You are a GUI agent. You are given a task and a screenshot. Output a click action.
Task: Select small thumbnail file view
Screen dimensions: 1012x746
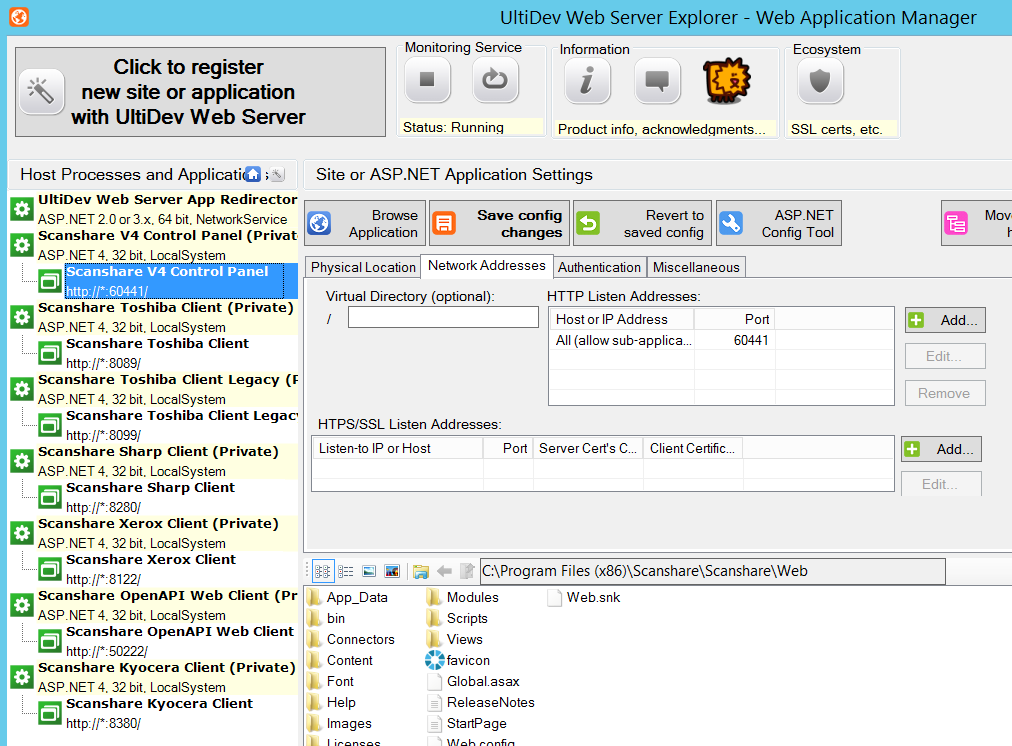pyautogui.click(x=369, y=571)
